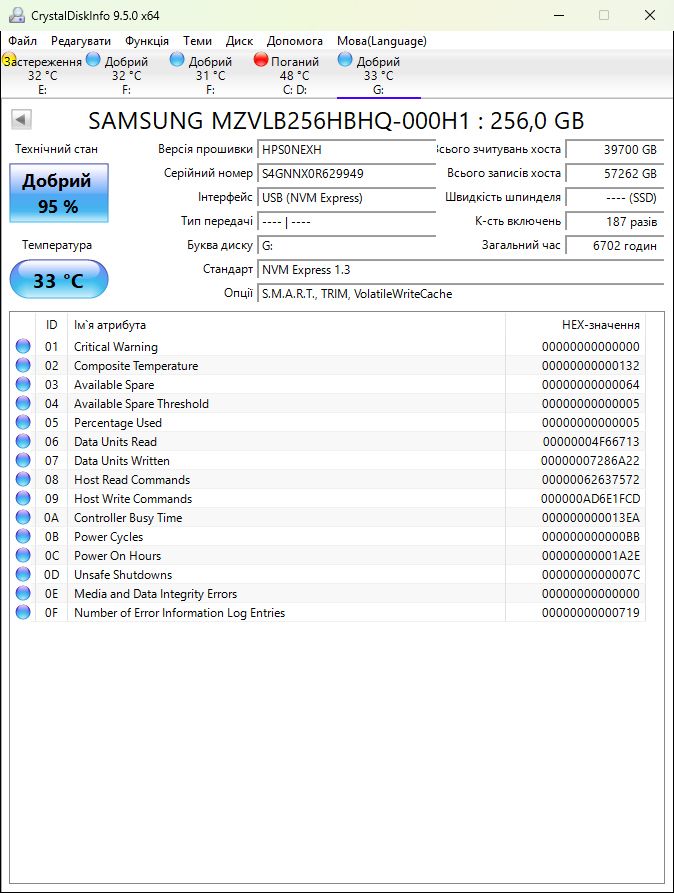Click the status circle for Controller Busy Time

click(x=23, y=517)
